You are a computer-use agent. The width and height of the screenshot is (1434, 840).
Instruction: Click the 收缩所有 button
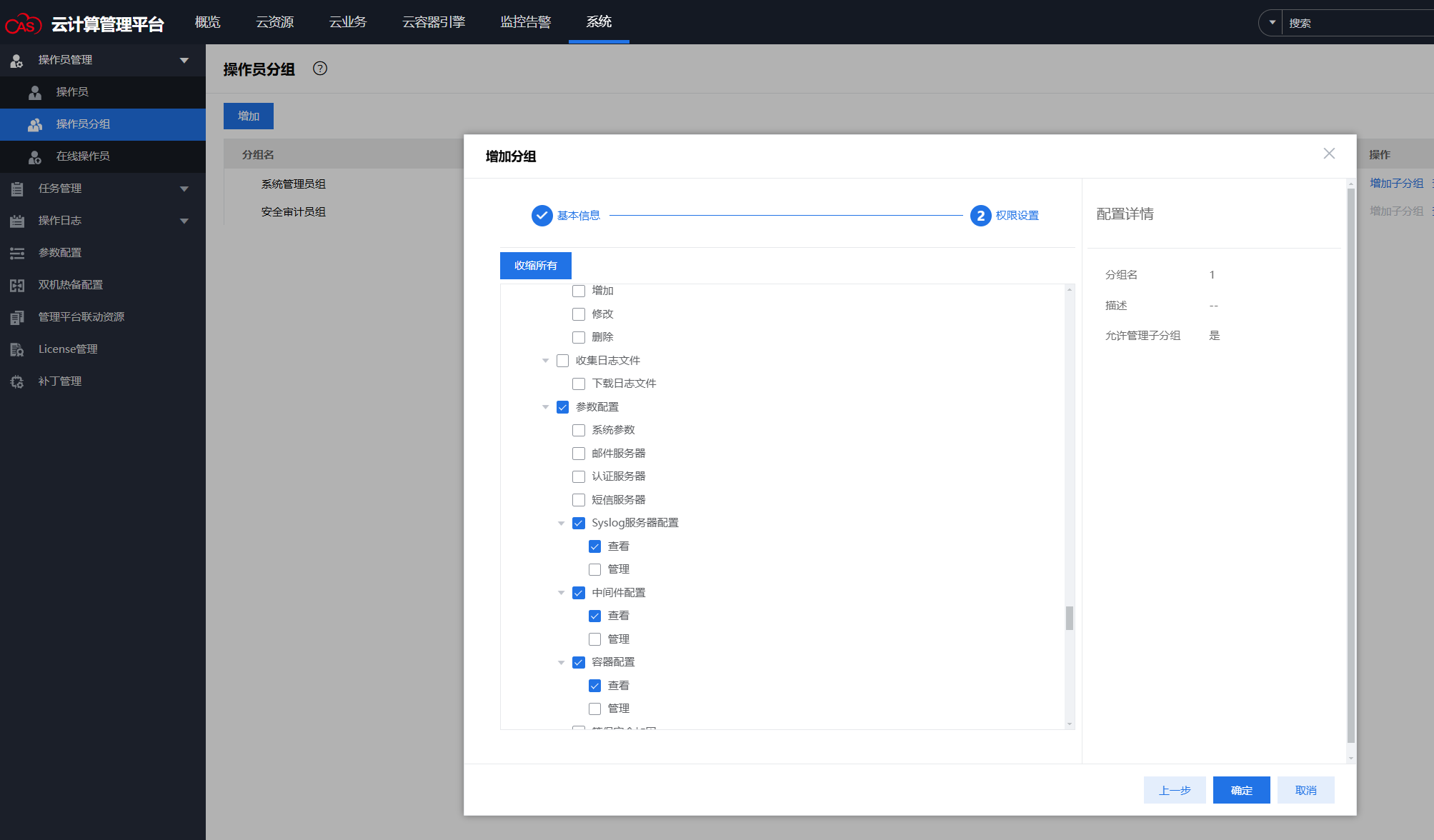(535, 265)
